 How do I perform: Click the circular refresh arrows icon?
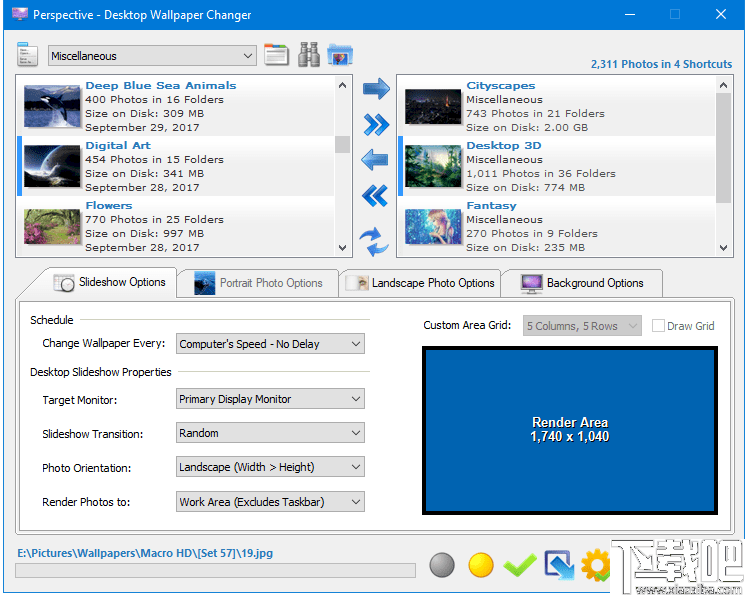(x=375, y=241)
